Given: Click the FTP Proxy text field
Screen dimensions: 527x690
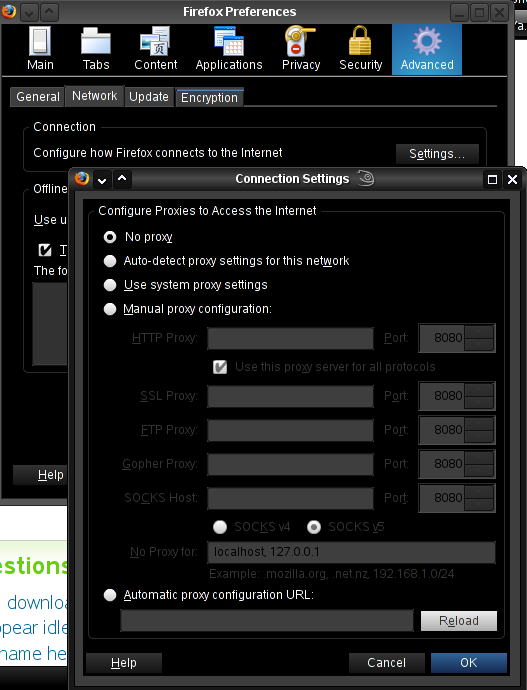Looking at the screenshot, I should tap(290, 430).
